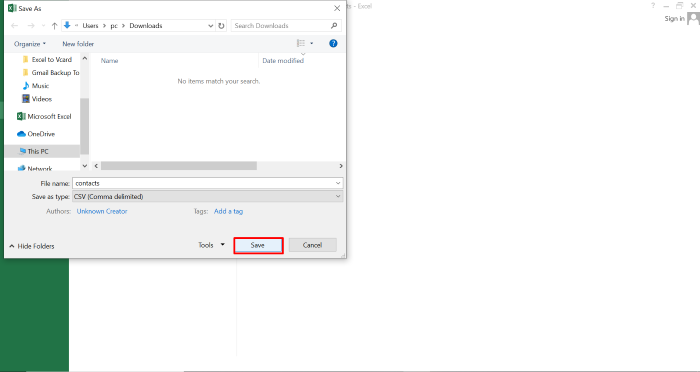Click the horizontal scrollbar left arrow
700x372 pixels.
[x=96, y=166]
